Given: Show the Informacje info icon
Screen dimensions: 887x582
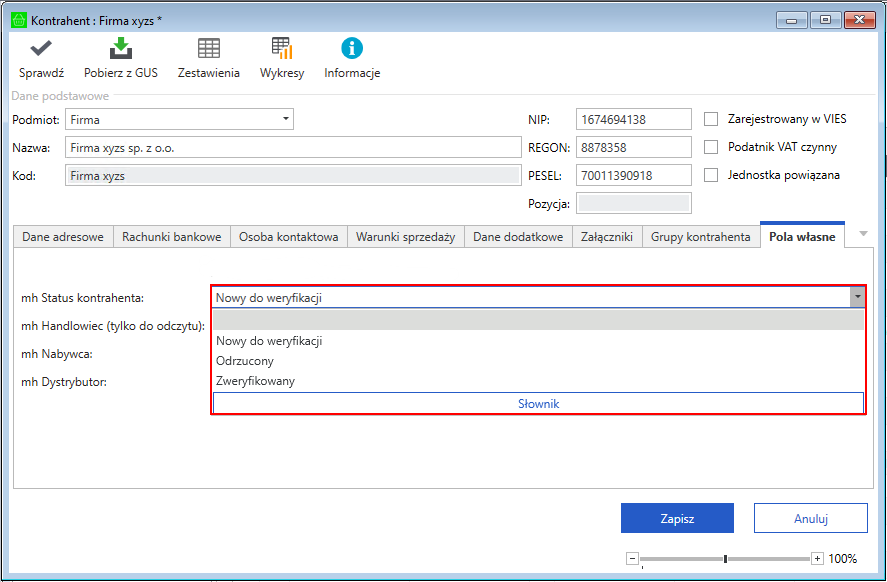Looking at the screenshot, I should (x=352, y=49).
